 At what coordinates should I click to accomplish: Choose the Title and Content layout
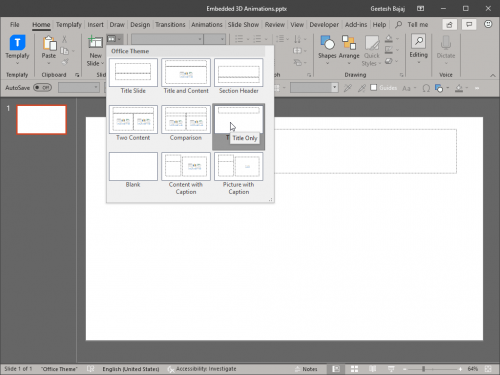point(186,76)
